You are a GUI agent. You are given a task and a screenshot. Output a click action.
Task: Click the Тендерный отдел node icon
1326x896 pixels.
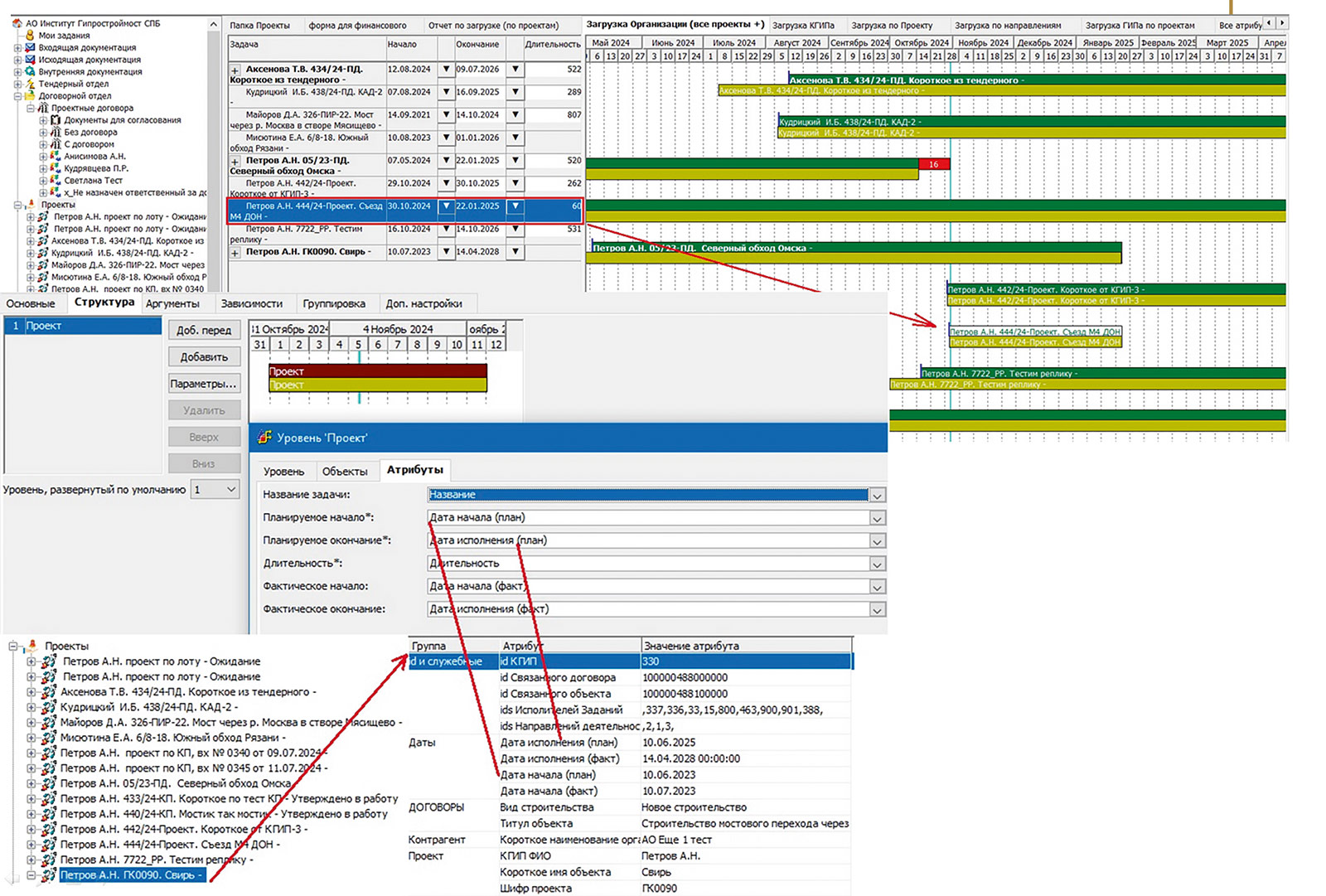click(x=30, y=84)
